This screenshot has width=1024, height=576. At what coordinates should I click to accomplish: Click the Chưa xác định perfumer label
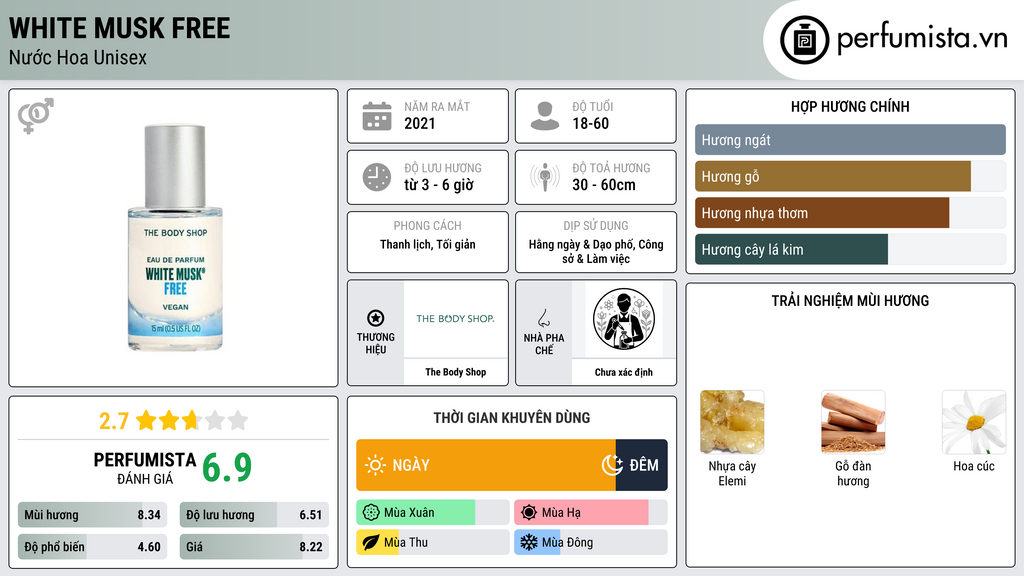pos(624,372)
